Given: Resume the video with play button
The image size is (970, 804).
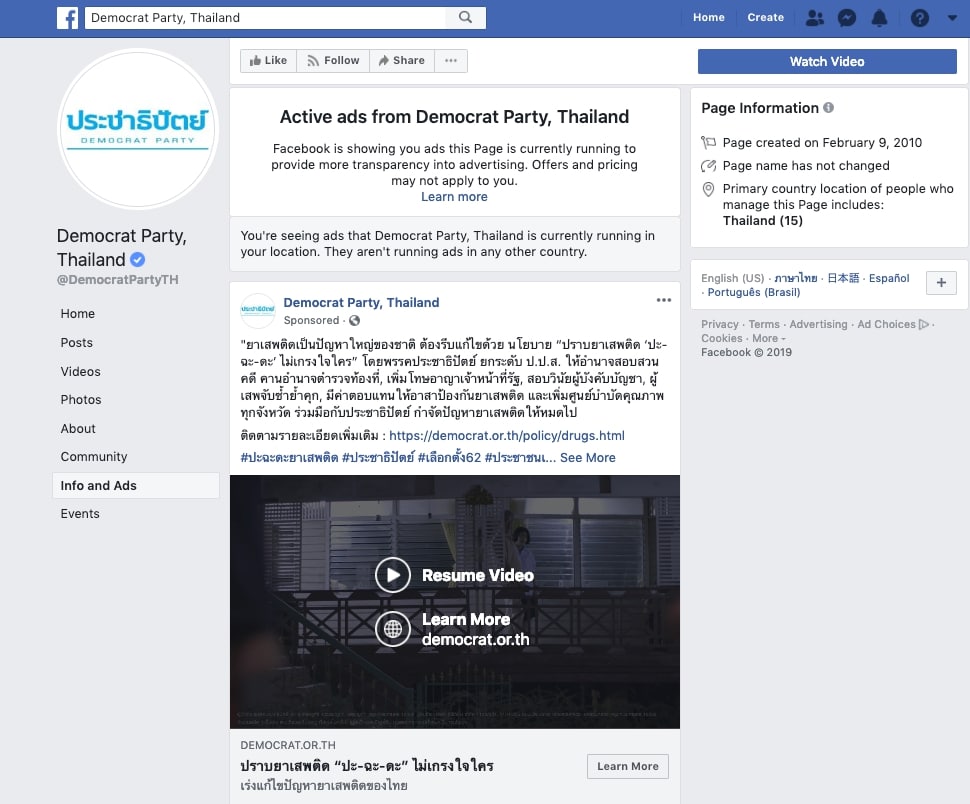Looking at the screenshot, I should tap(393, 575).
